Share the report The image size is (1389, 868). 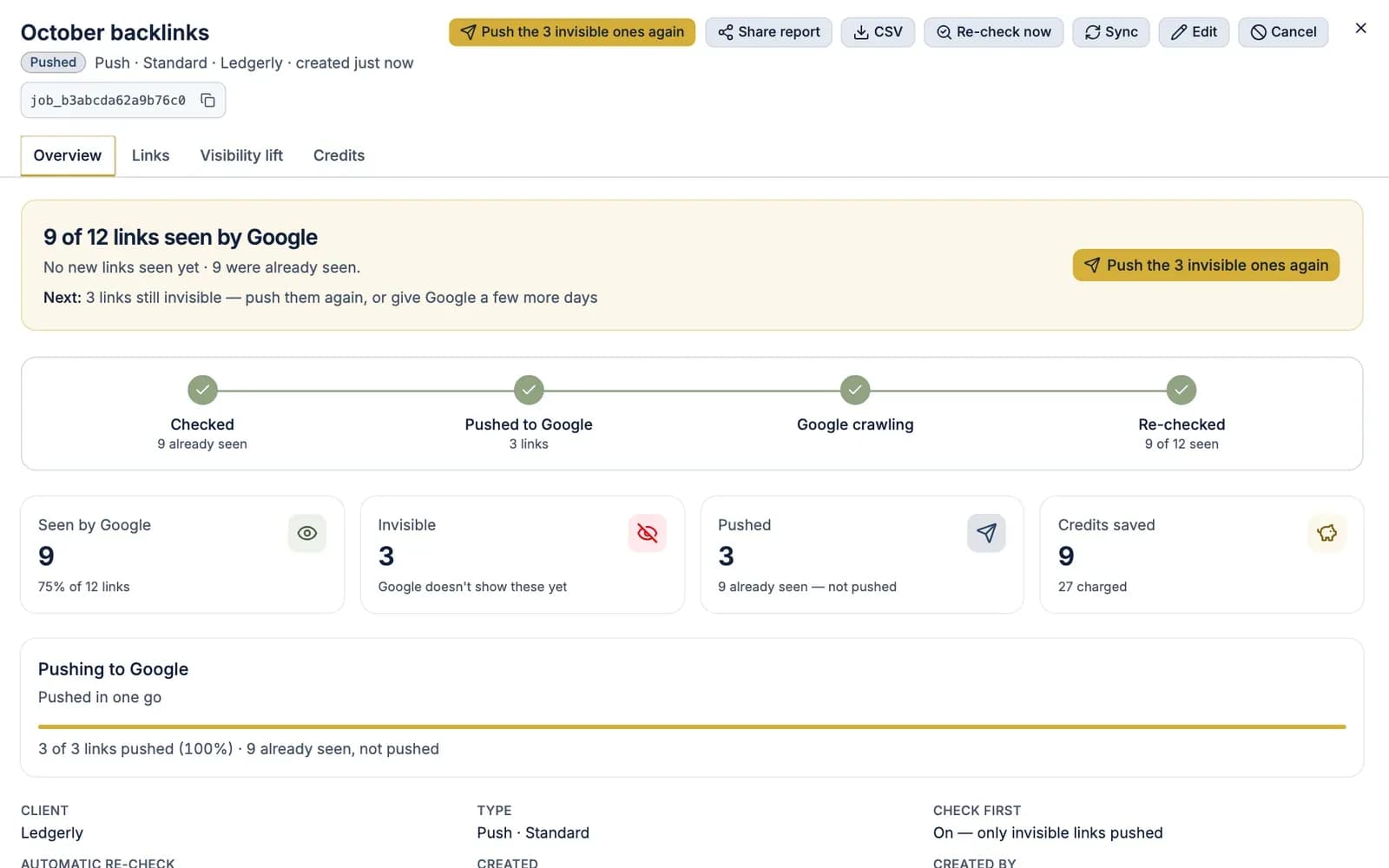(768, 32)
